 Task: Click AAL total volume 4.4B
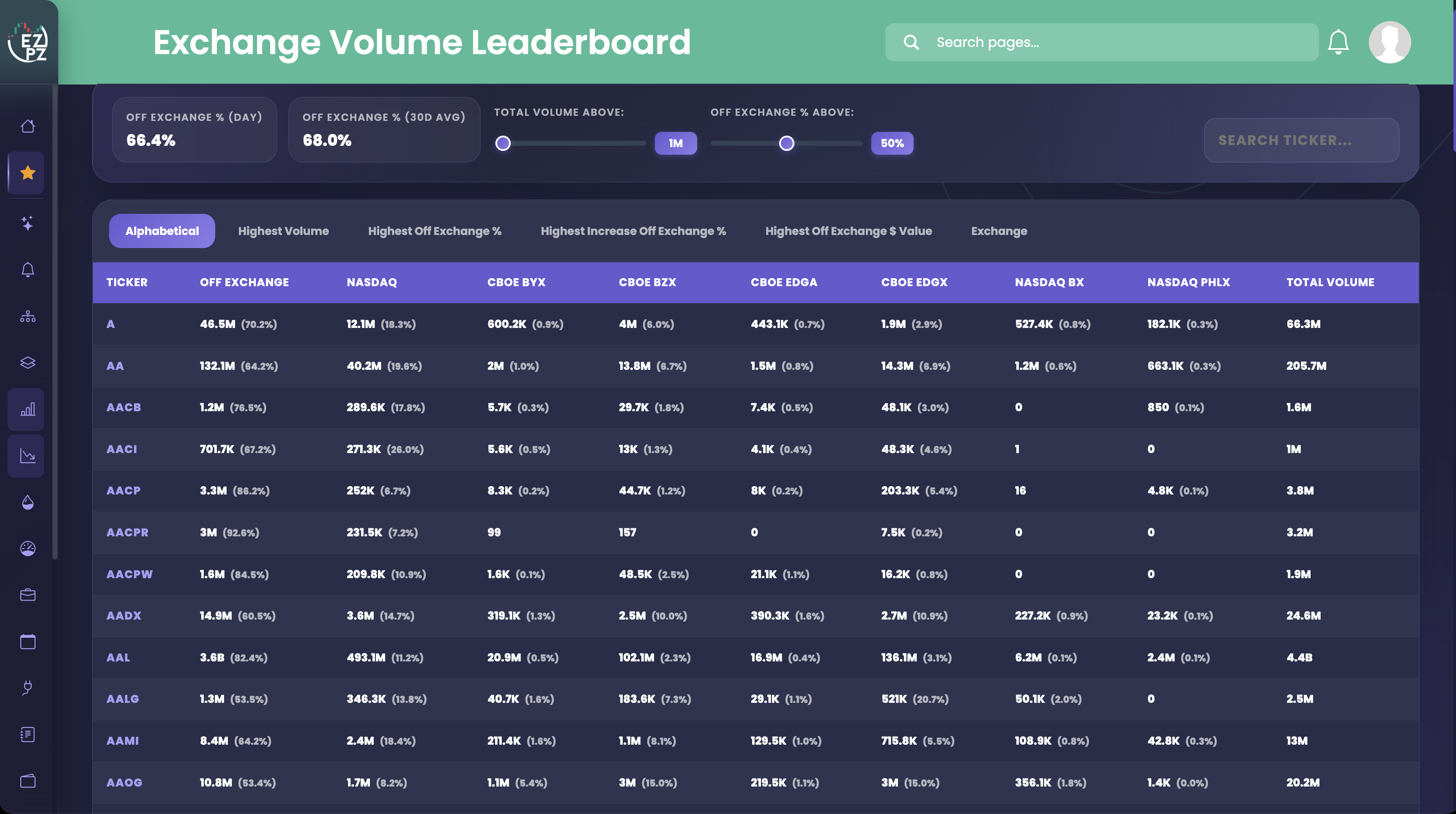click(1300, 658)
